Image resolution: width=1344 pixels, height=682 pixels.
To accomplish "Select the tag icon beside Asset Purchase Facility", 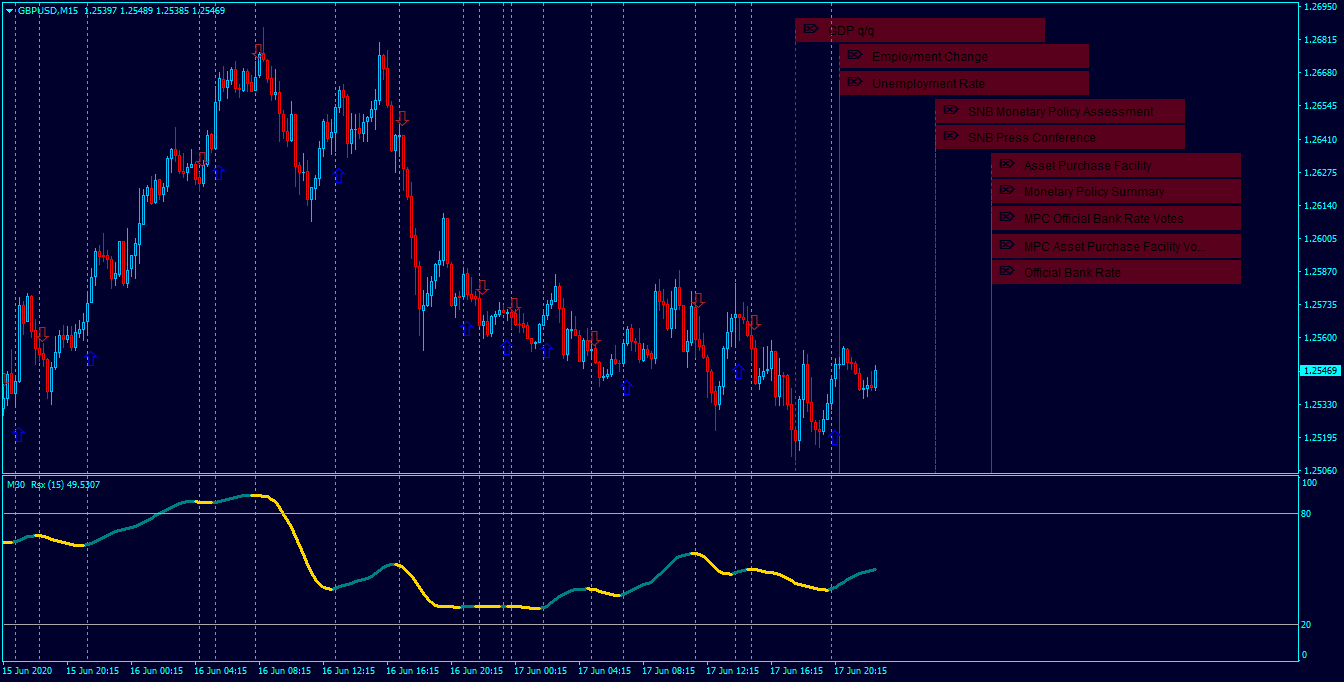I will pos(1006,164).
